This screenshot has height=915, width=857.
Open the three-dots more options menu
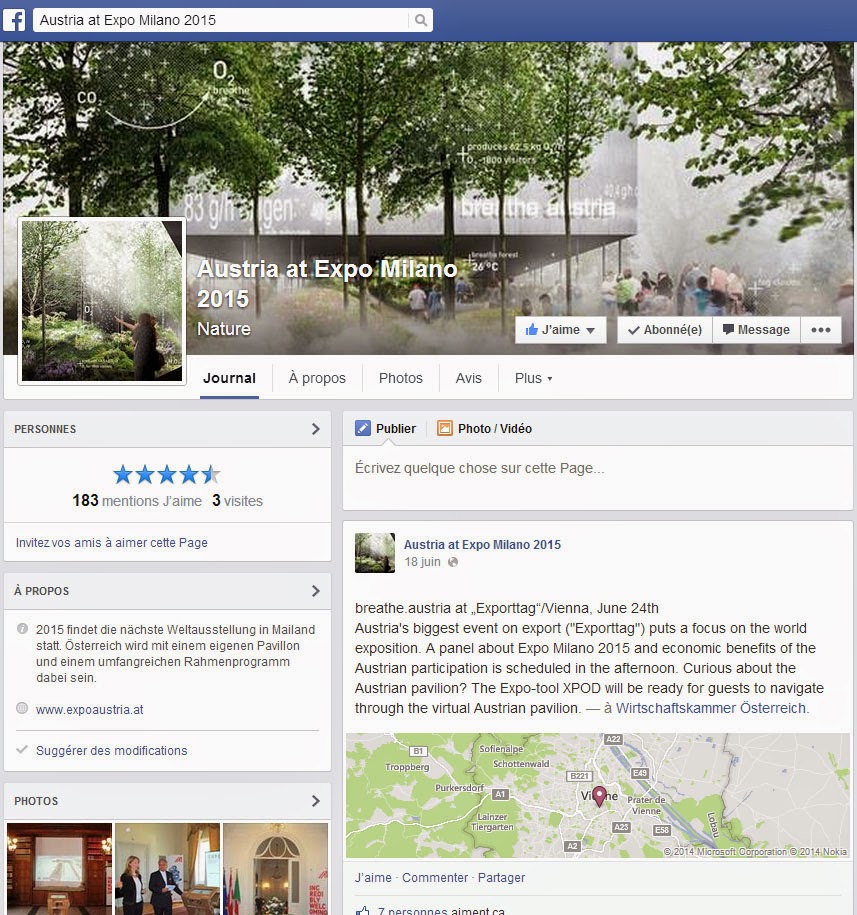[821, 330]
